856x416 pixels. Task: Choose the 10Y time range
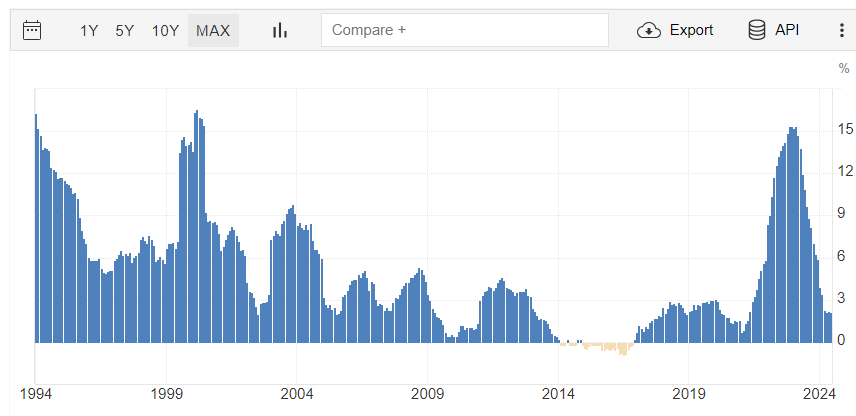[x=165, y=30]
